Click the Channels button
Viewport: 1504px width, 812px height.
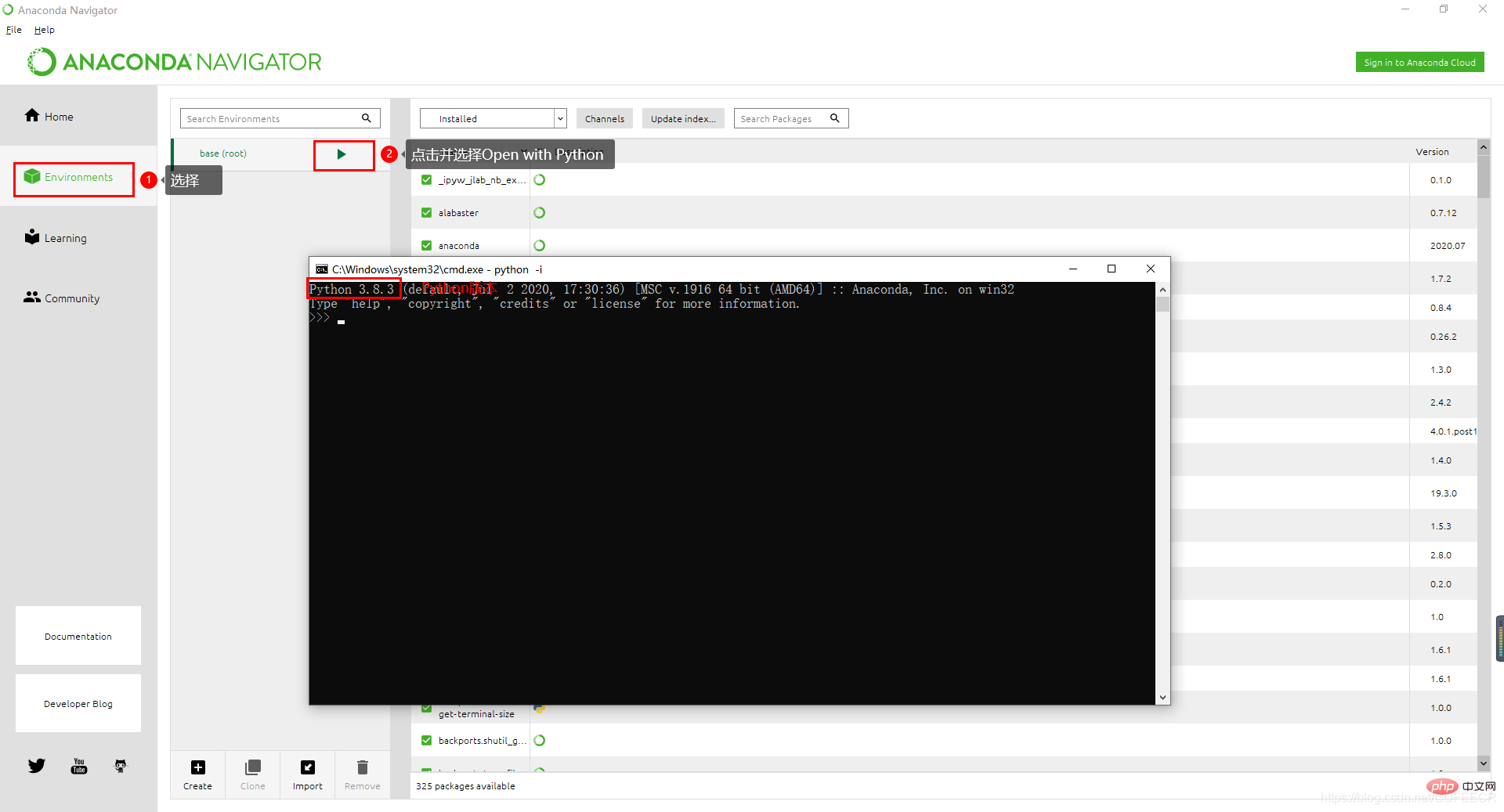click(604, 119)
